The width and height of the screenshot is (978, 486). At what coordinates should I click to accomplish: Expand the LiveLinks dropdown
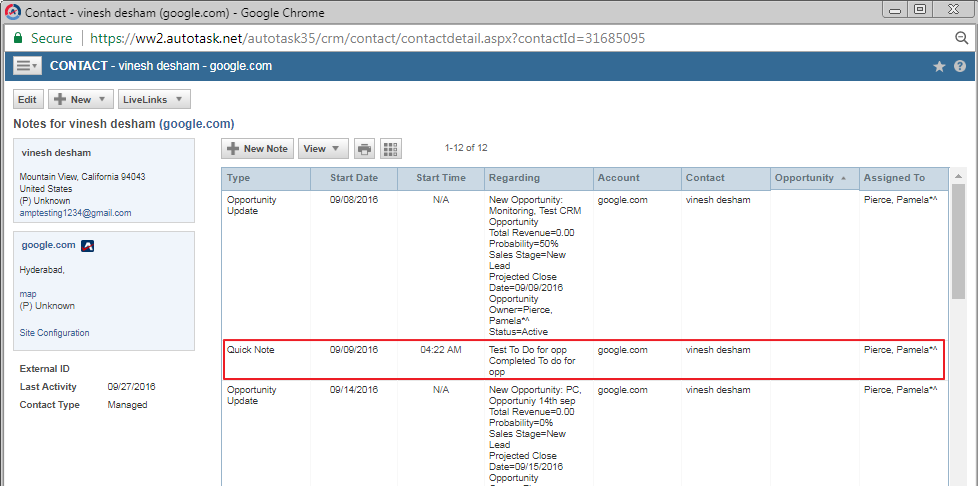(154, 99)
